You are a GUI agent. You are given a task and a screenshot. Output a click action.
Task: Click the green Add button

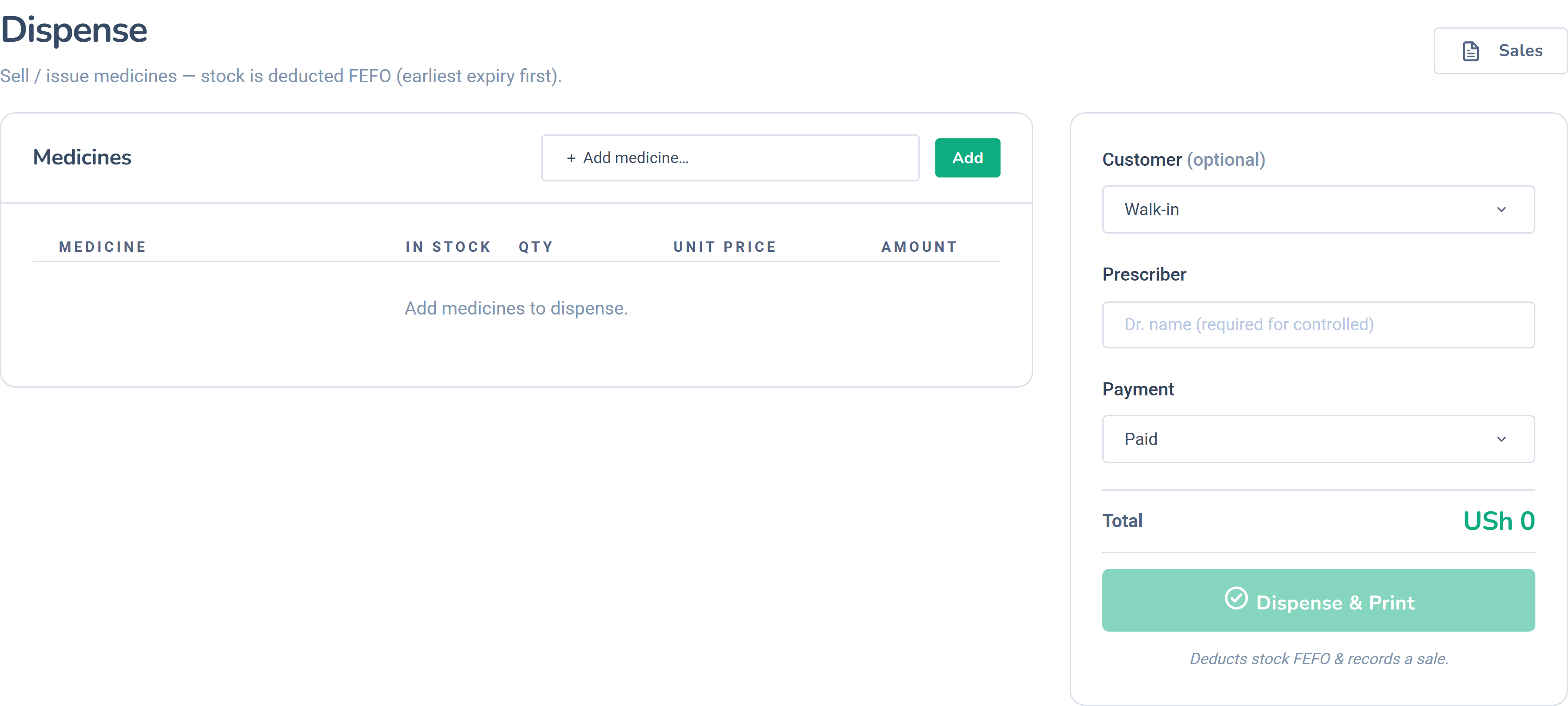point(967,158)
